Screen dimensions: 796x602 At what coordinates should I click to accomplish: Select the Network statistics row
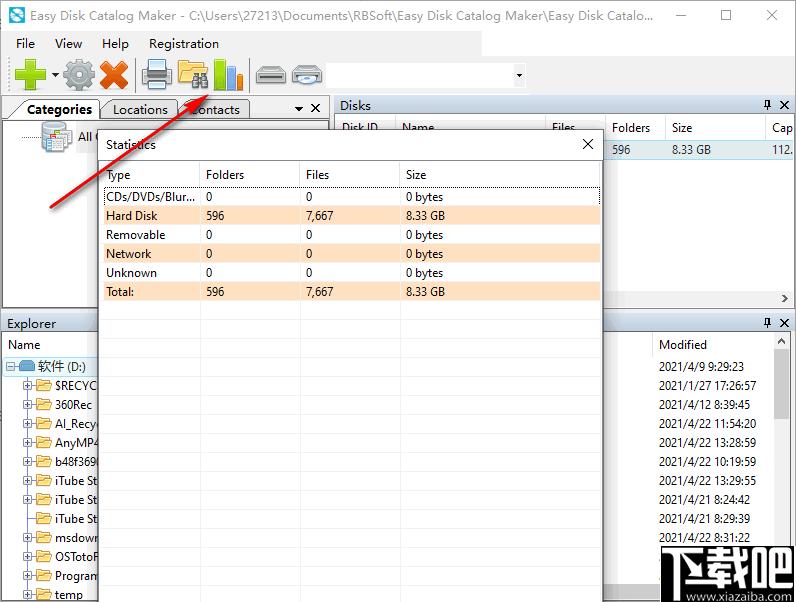pyautogui.click(x=351, y=254)
